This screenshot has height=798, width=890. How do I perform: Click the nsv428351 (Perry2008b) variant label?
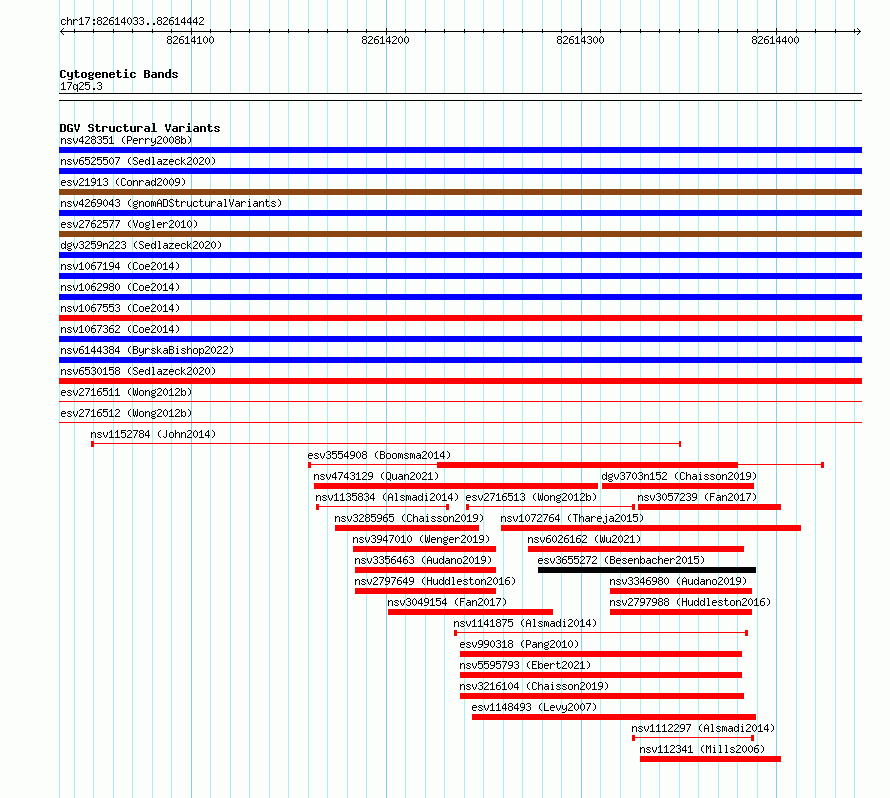[x=126, y=140]
